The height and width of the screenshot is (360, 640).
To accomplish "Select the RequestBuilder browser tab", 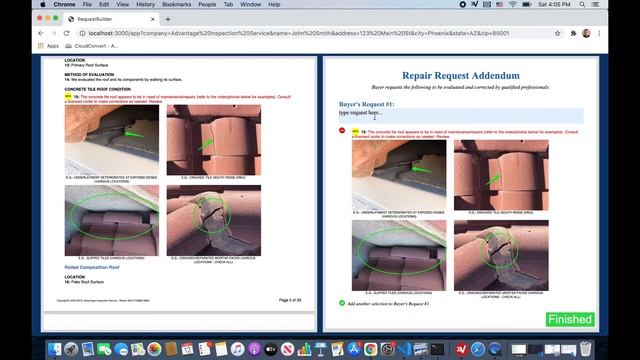I will [111, 19].
